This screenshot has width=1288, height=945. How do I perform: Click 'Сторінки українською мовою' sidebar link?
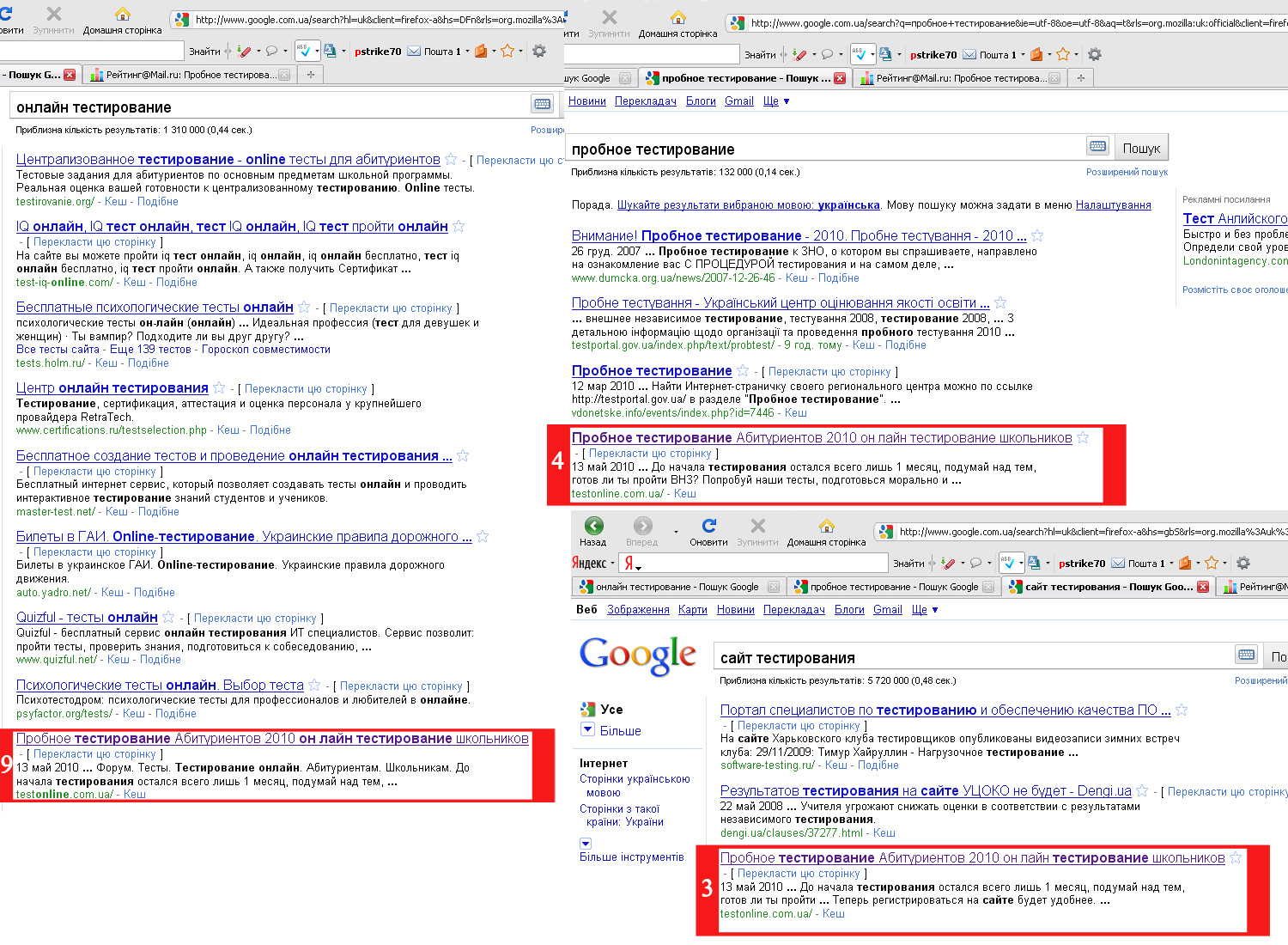click(635, 786)
